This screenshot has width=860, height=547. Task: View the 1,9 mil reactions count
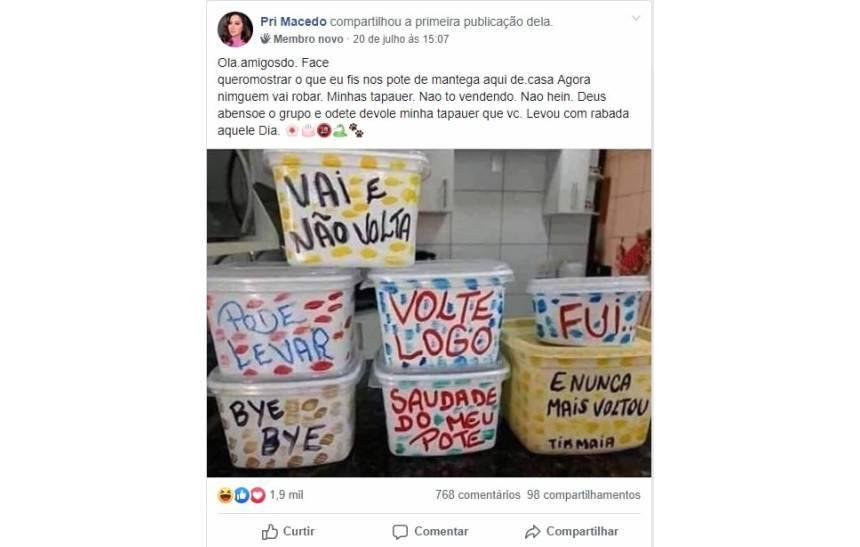(286, 495)
